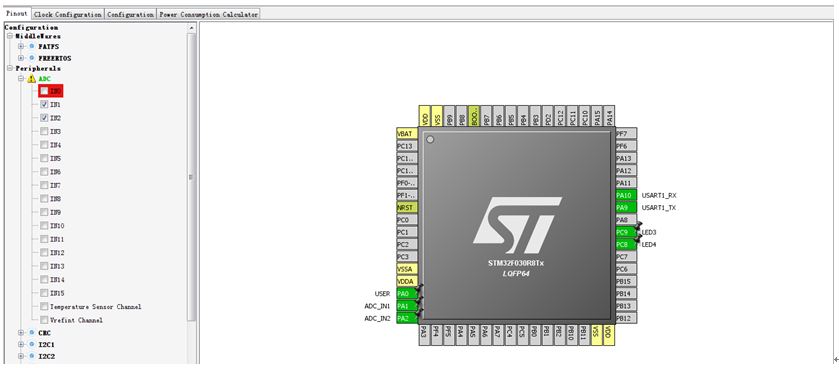839x368 pixels.
Task: Click the PA3 pin at chip bottom
Action: 424,335
